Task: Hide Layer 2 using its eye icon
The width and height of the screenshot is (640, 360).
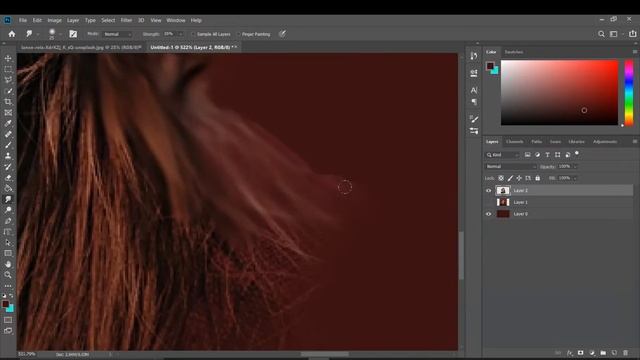Action: (x=489, y=191)
